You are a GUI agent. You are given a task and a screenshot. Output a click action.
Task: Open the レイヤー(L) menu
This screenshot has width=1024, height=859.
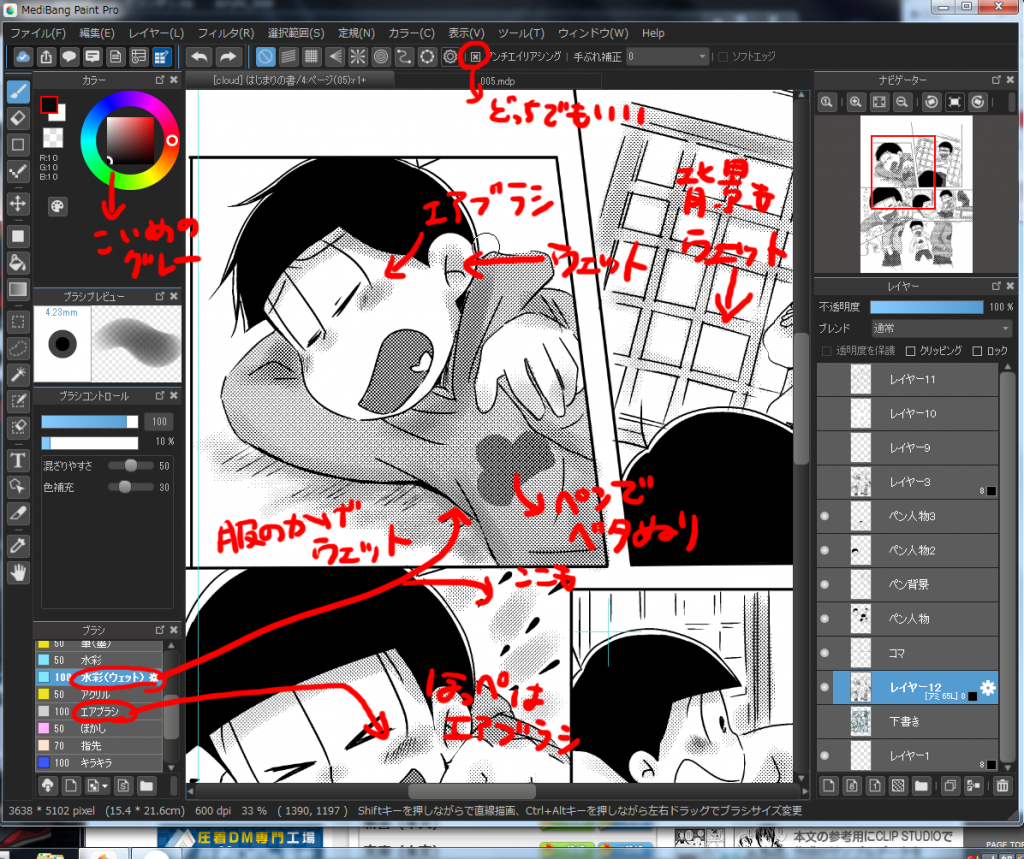155,33
